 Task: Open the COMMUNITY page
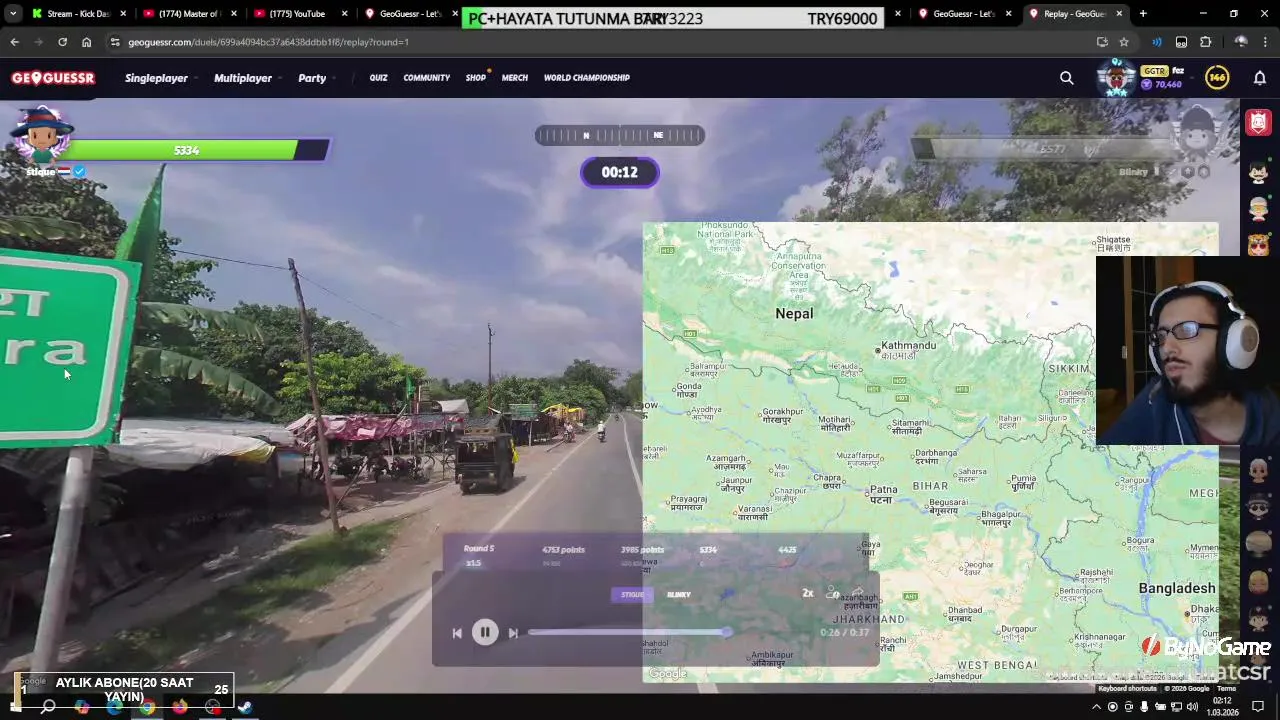click(427, 78)
